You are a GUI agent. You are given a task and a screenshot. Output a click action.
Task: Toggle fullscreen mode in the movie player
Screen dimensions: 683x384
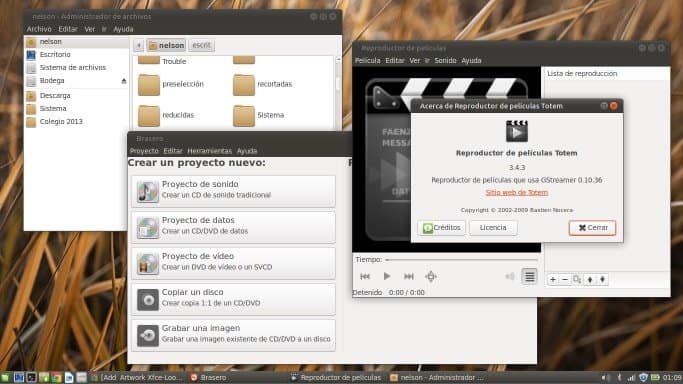431,276
